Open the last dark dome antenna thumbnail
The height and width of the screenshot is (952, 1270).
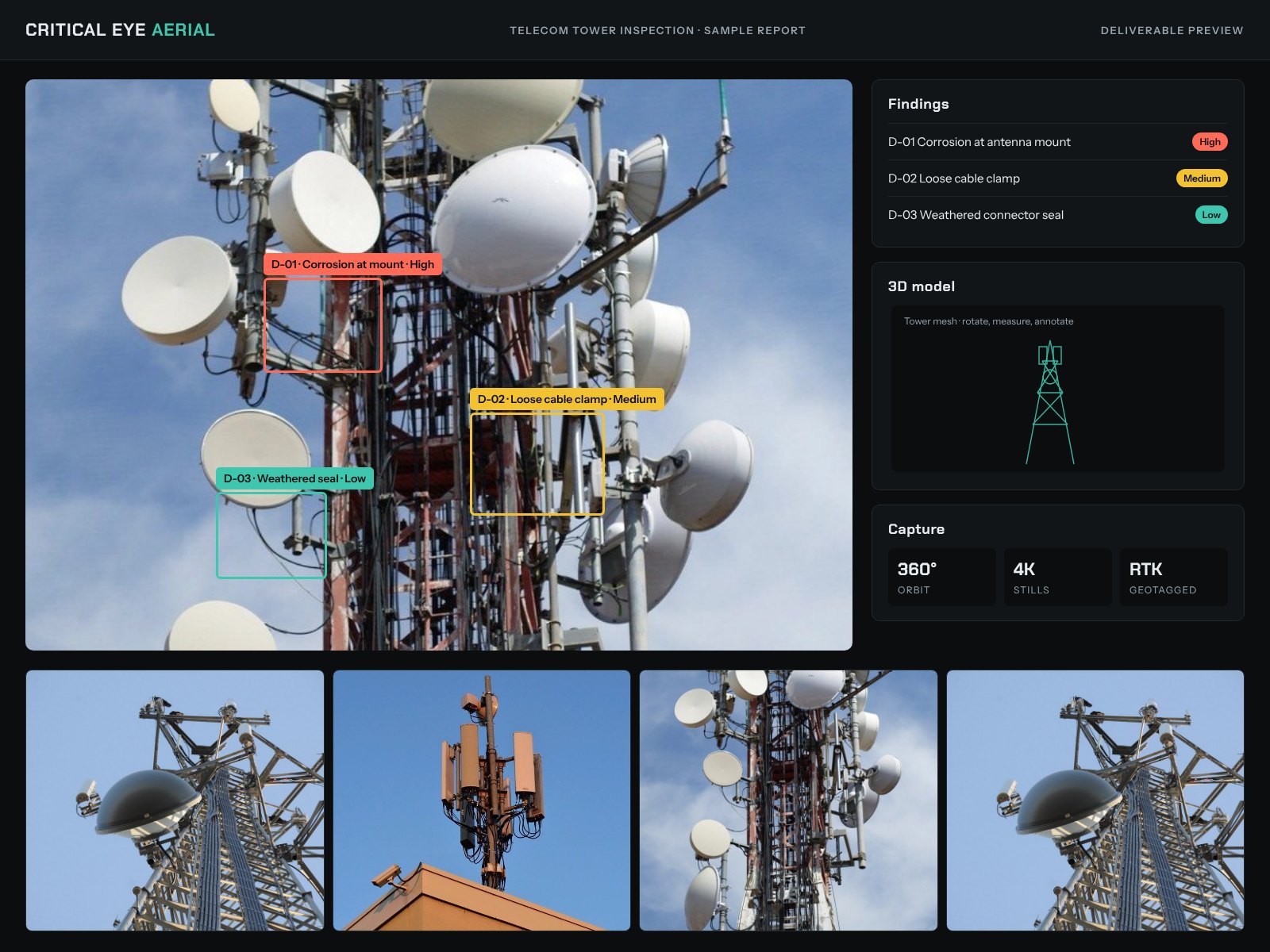point(1095,800)
